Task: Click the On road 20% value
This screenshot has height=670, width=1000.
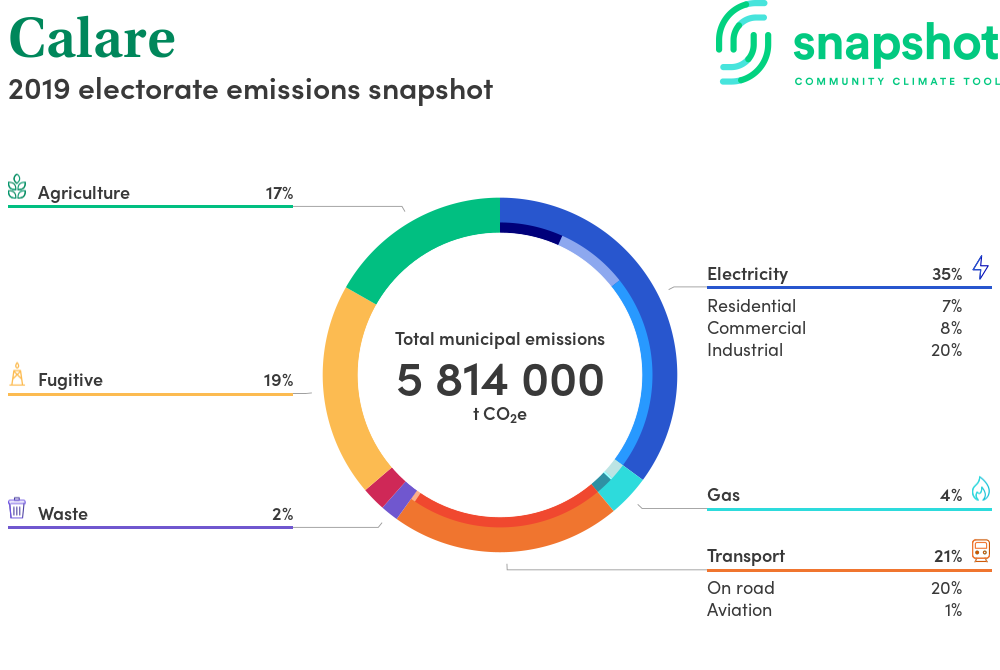Action: click(946, 588)
